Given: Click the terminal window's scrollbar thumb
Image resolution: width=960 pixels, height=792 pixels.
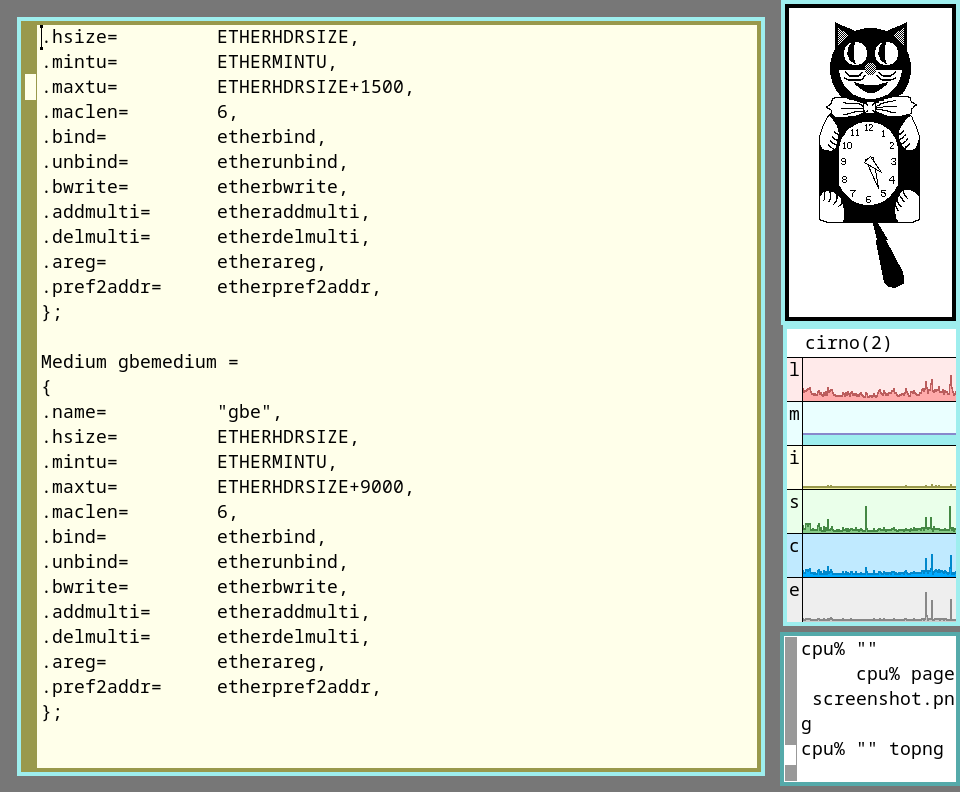Looking at the screenshot, I should [x=791, y=753].
